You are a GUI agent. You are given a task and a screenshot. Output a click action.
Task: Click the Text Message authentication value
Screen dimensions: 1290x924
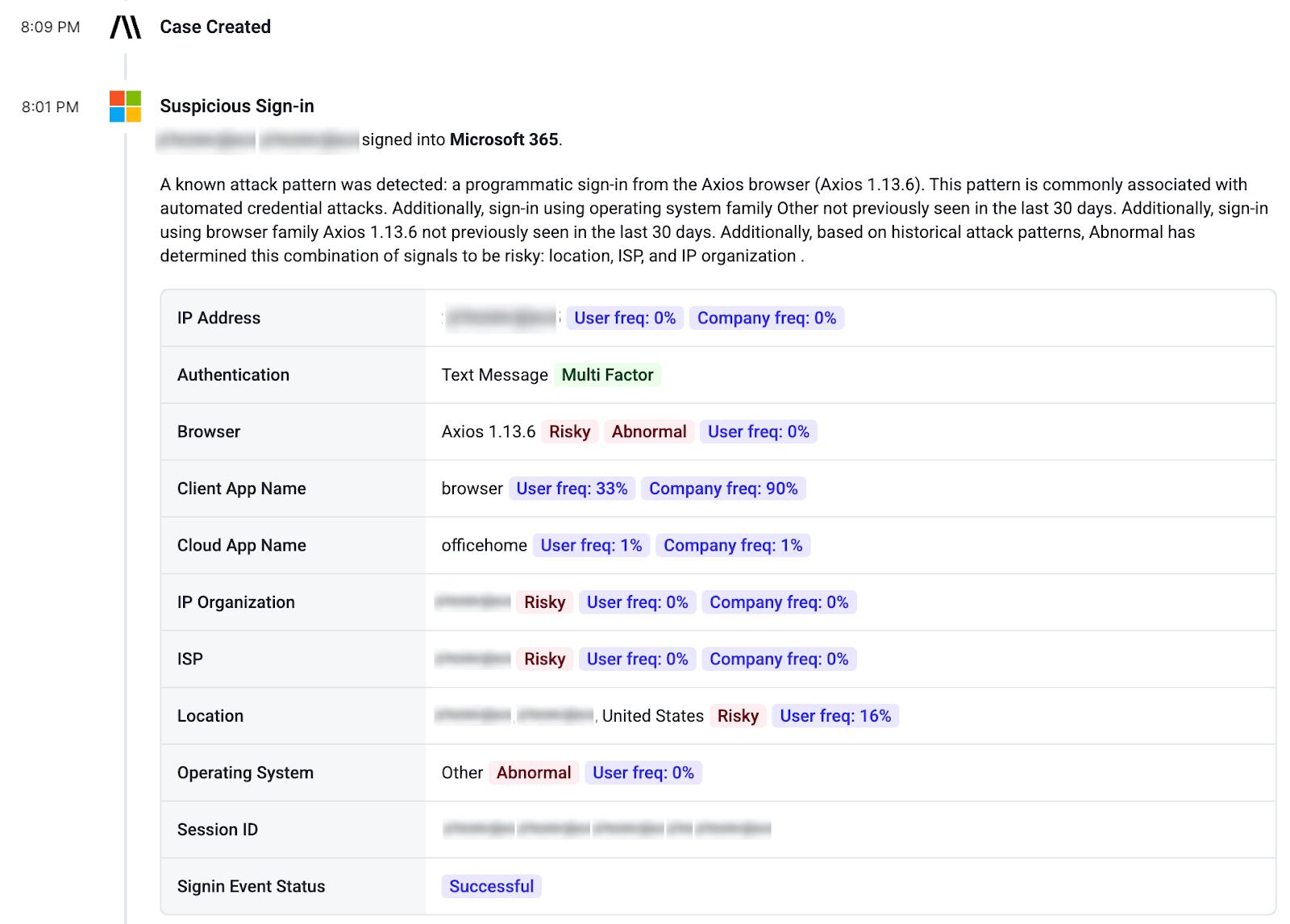pos(495,375)
